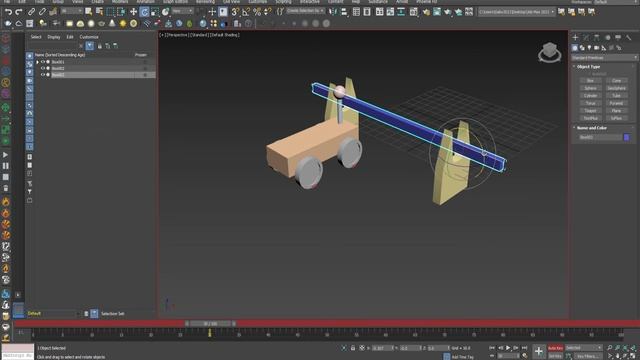
Task: Click the Undo arrow icon
Action: (x=8, y=12)
